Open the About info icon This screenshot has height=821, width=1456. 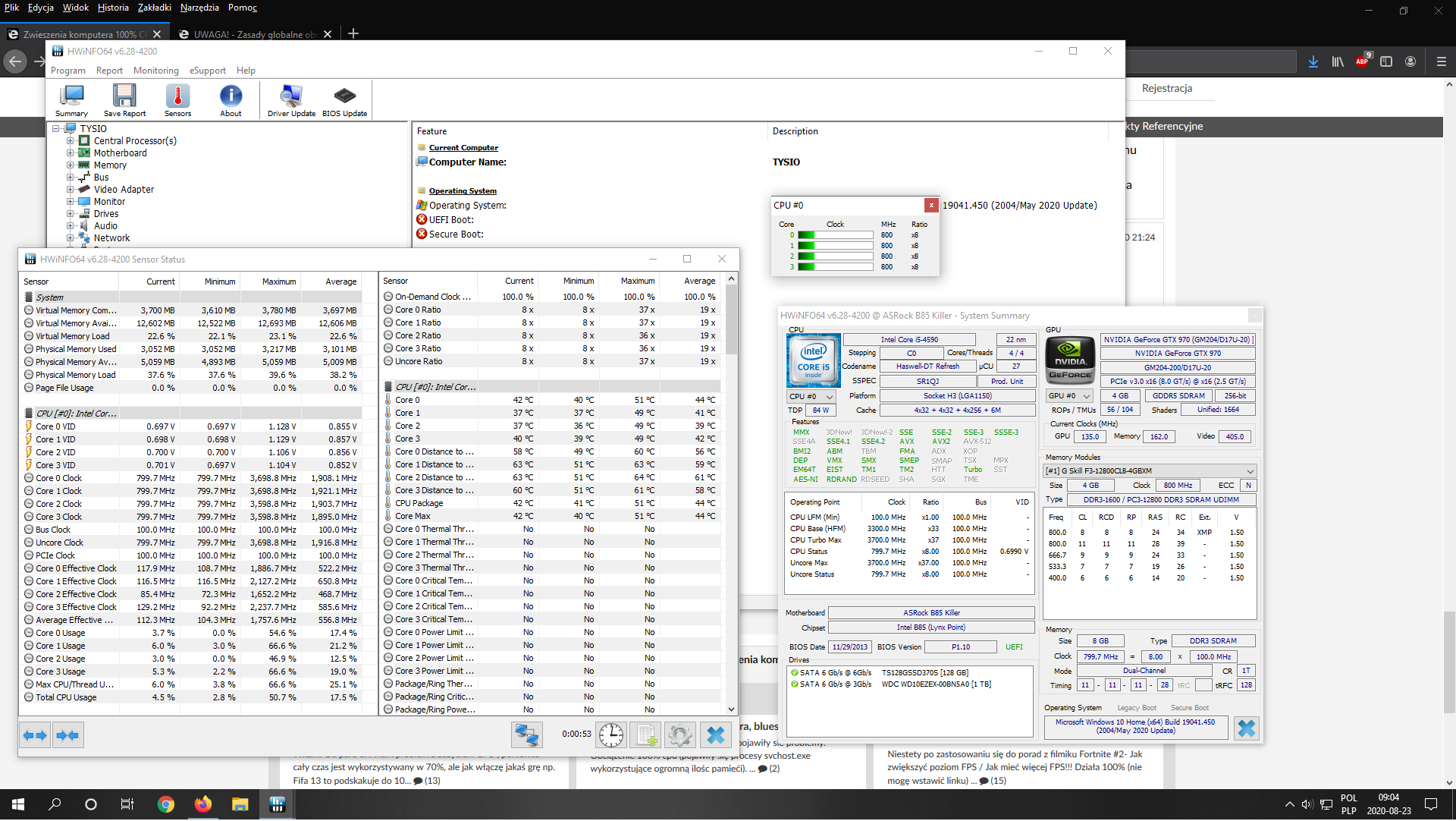click(231, 100)
